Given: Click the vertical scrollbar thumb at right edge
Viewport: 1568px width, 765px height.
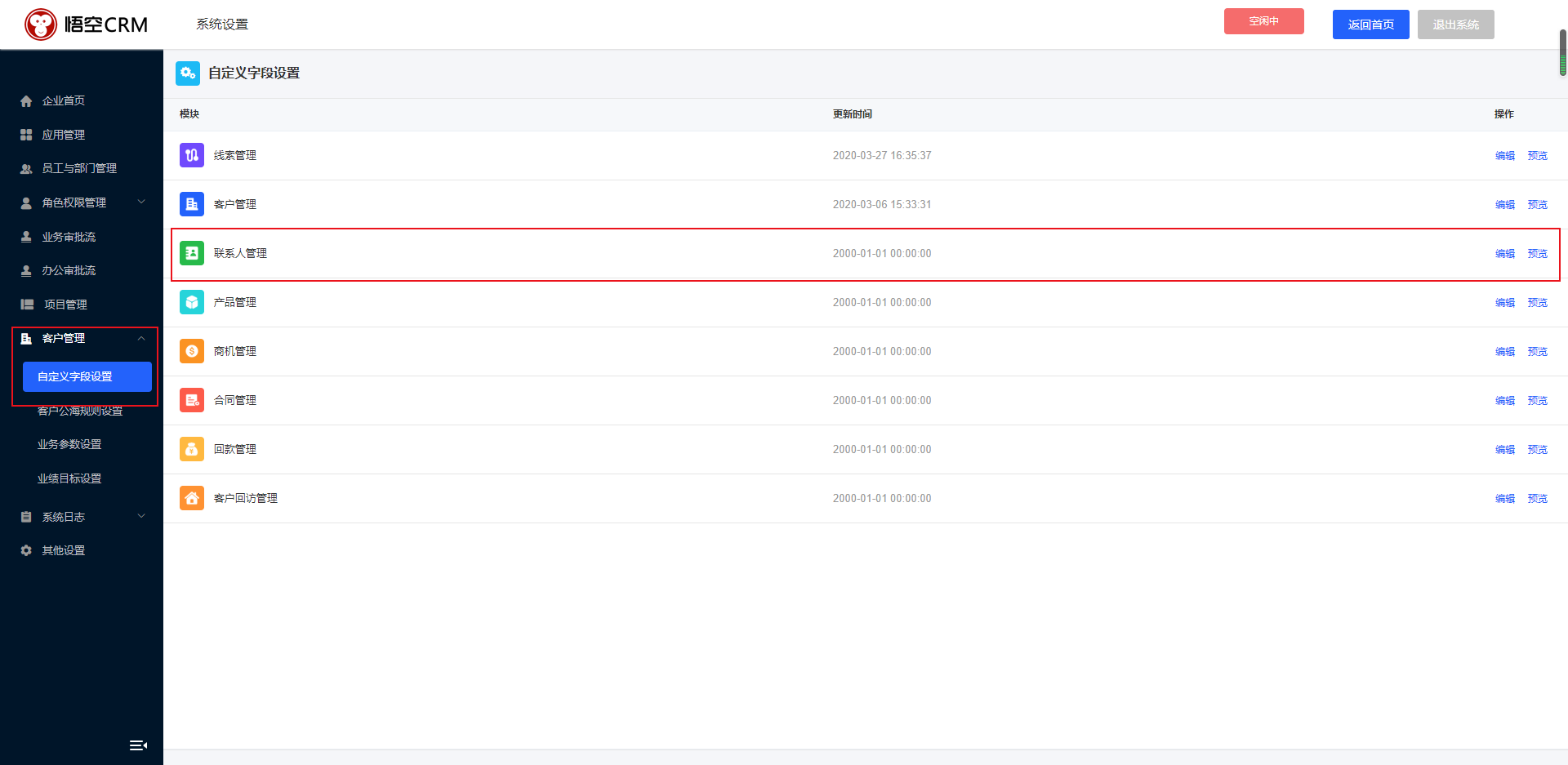Looking at the screenshot, I should coord(1562,54).
